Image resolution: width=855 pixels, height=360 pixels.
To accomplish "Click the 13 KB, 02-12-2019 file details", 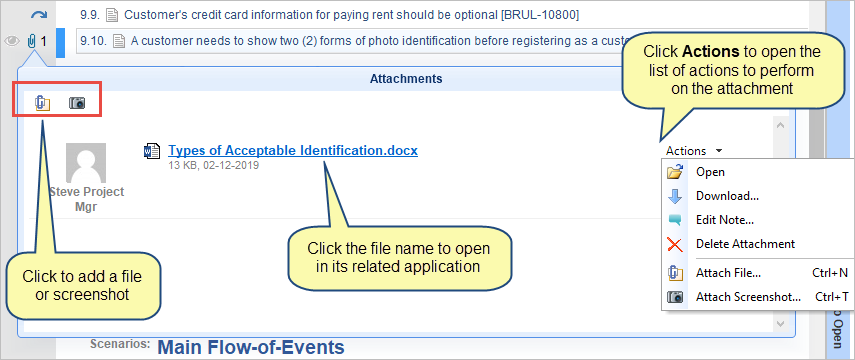I will [213, 165].
